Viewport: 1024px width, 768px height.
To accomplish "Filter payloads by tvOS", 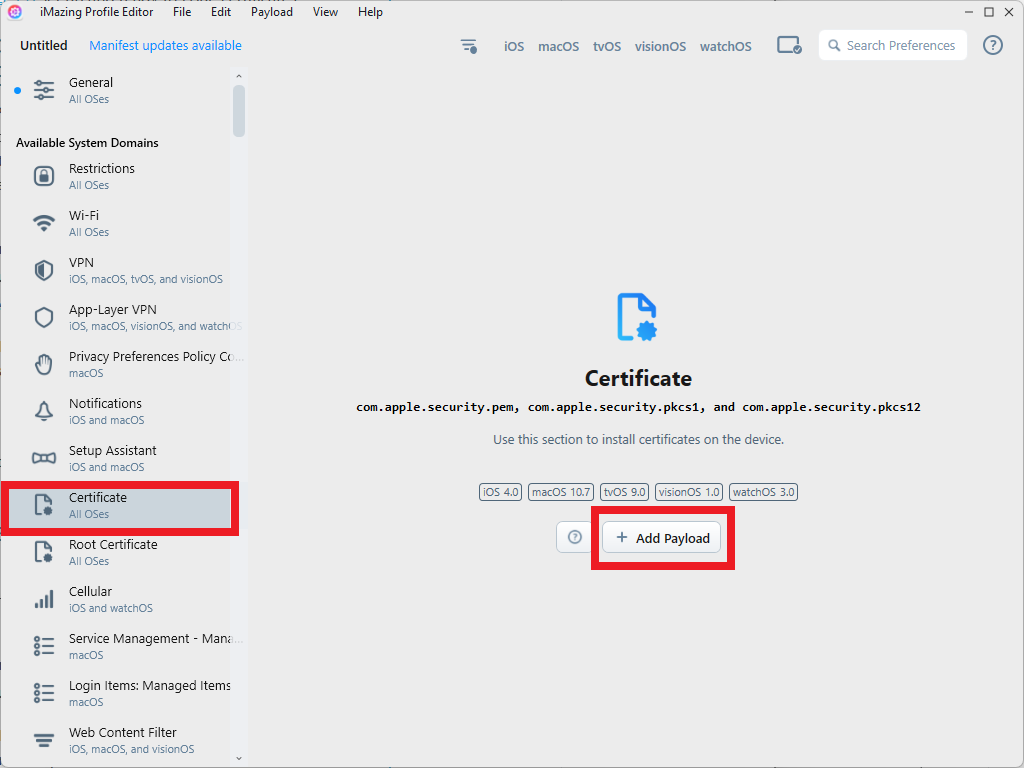I will pyautogui.click(x=607, y=46).
